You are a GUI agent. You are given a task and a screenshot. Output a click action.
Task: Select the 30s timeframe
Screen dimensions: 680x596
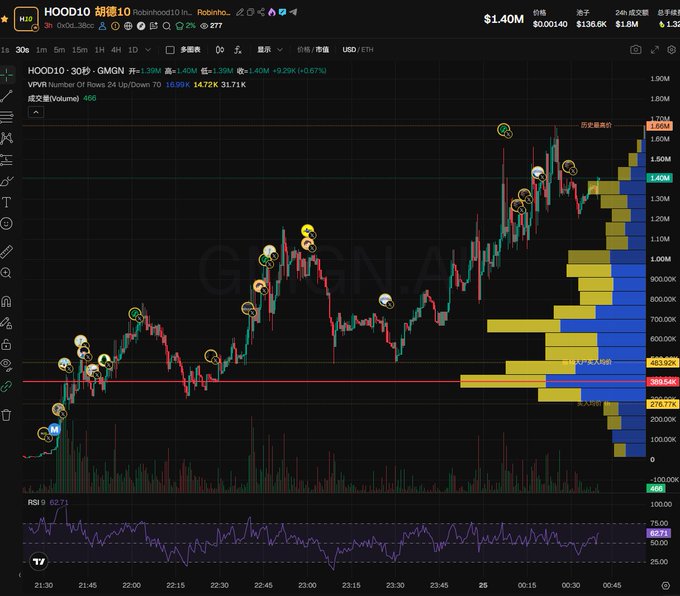(x=23, y=50)
